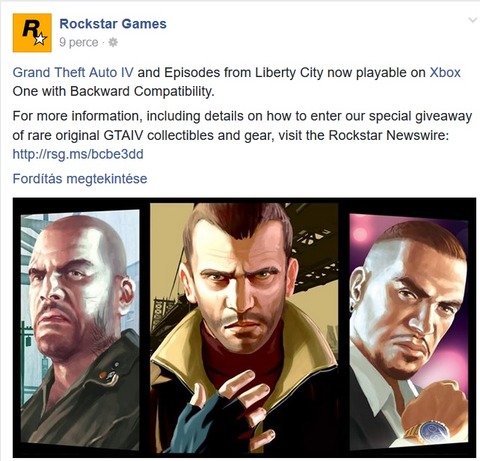Click the star in the Rockstar logo
The image size is (480, 461).
tap(40, 39)
